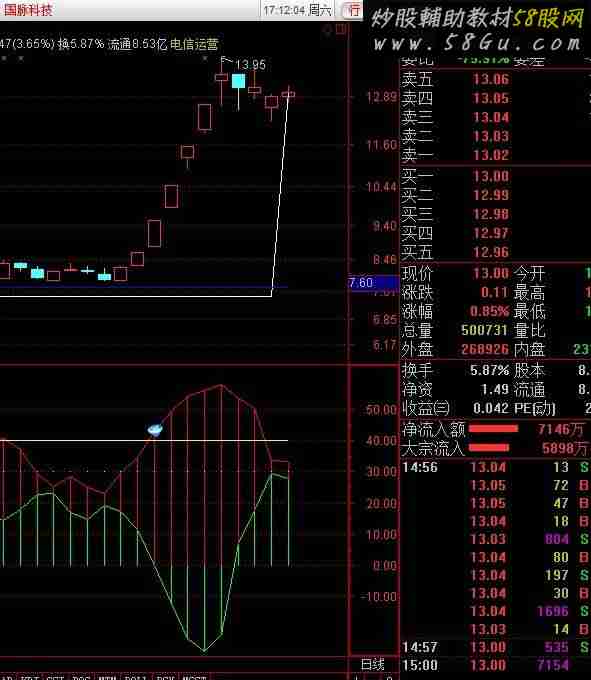Open the 日线 period selector

coord(372,664)
